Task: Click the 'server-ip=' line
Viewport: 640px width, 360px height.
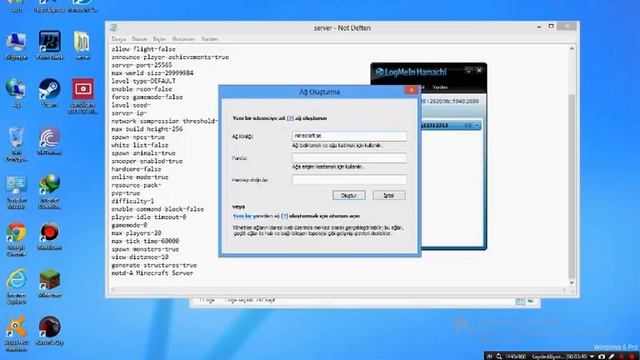Action: 129,113
